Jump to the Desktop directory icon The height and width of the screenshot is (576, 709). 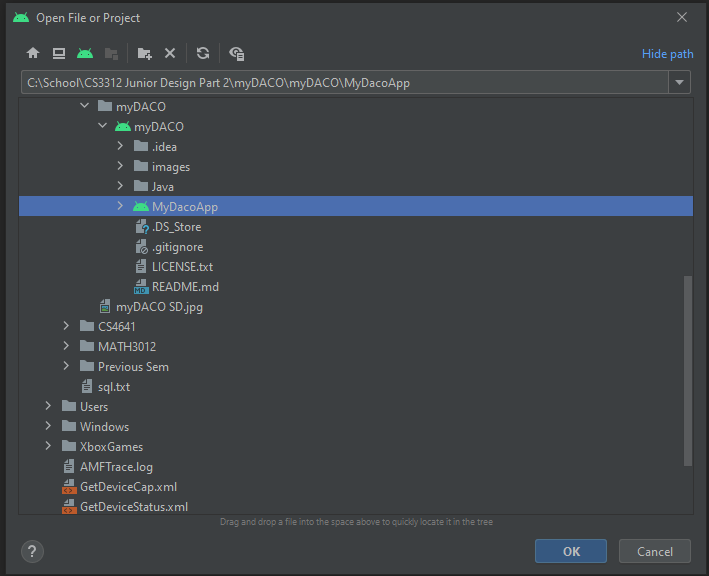pyautogui.click(x=59, y=53)
